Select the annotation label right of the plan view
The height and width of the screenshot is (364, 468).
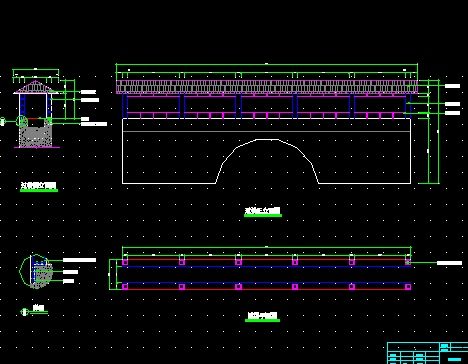[449, 263]
